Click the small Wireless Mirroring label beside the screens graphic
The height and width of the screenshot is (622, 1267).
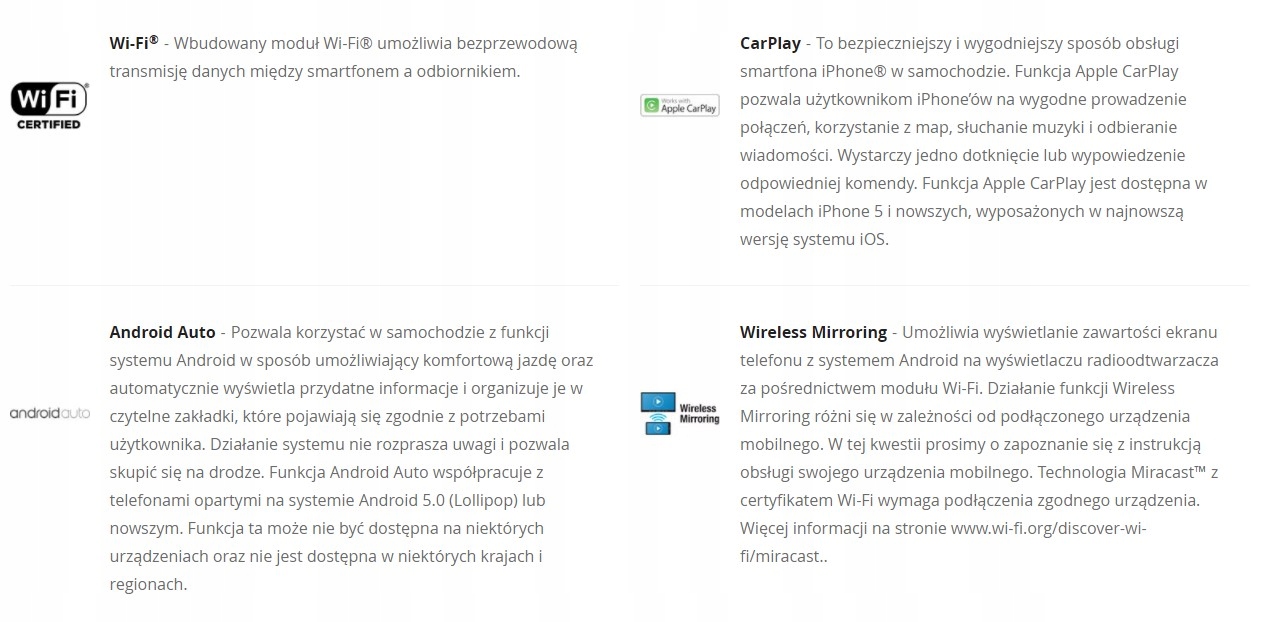pyautogui.click(x=699, y=413)
